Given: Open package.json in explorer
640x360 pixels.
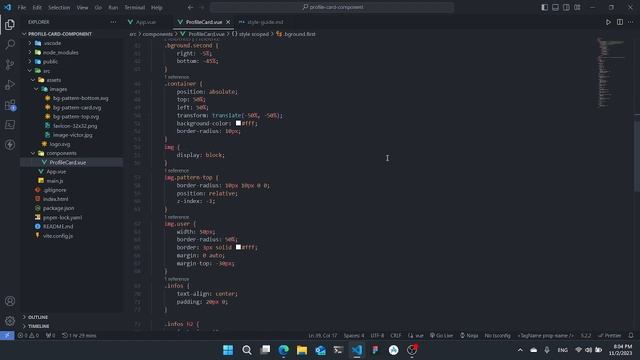Looking at the screenshot, I should [x=58, y=208].
